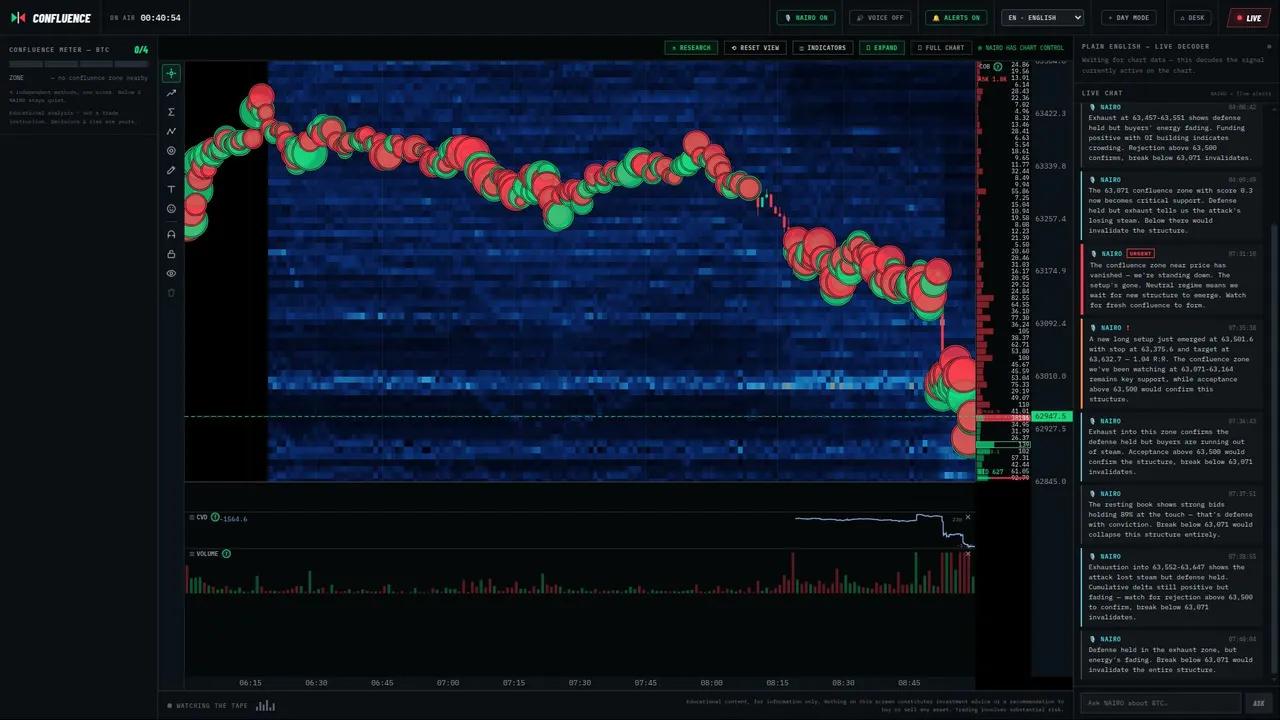Viewport: 1280px width, 720px height.
Task: Disable the ALERTS ON toggle
Action: click(956, 18)
